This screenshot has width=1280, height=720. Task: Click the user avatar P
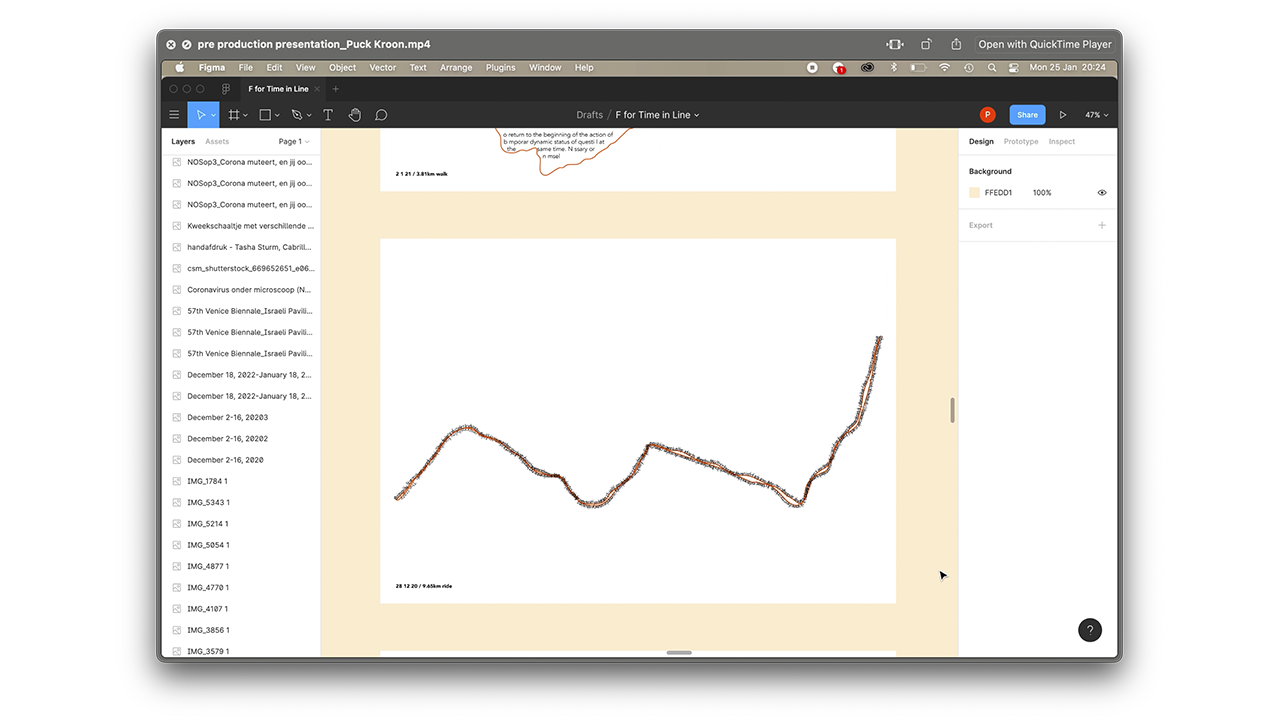(988, 115)
